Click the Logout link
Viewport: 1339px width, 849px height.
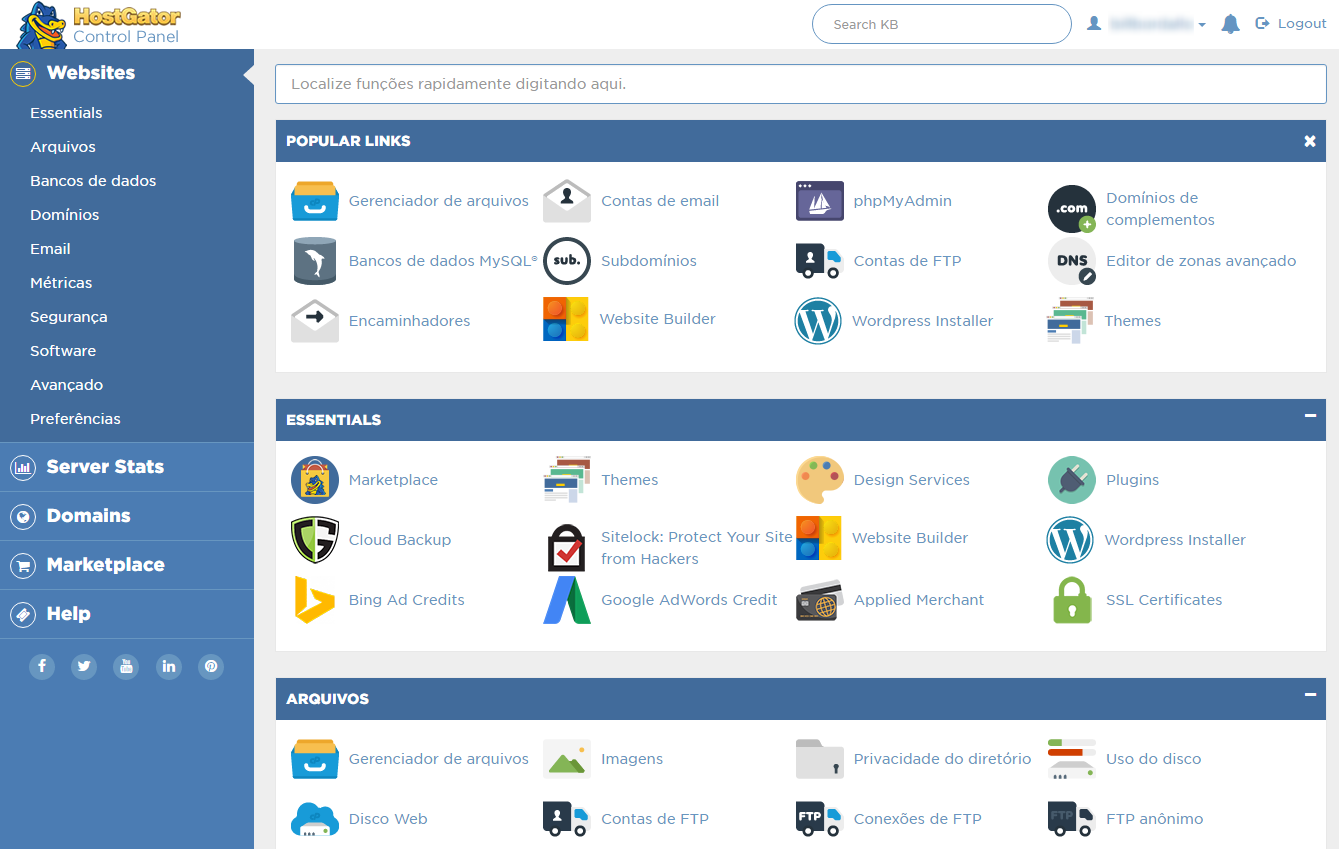click(x=1291, y=24)
